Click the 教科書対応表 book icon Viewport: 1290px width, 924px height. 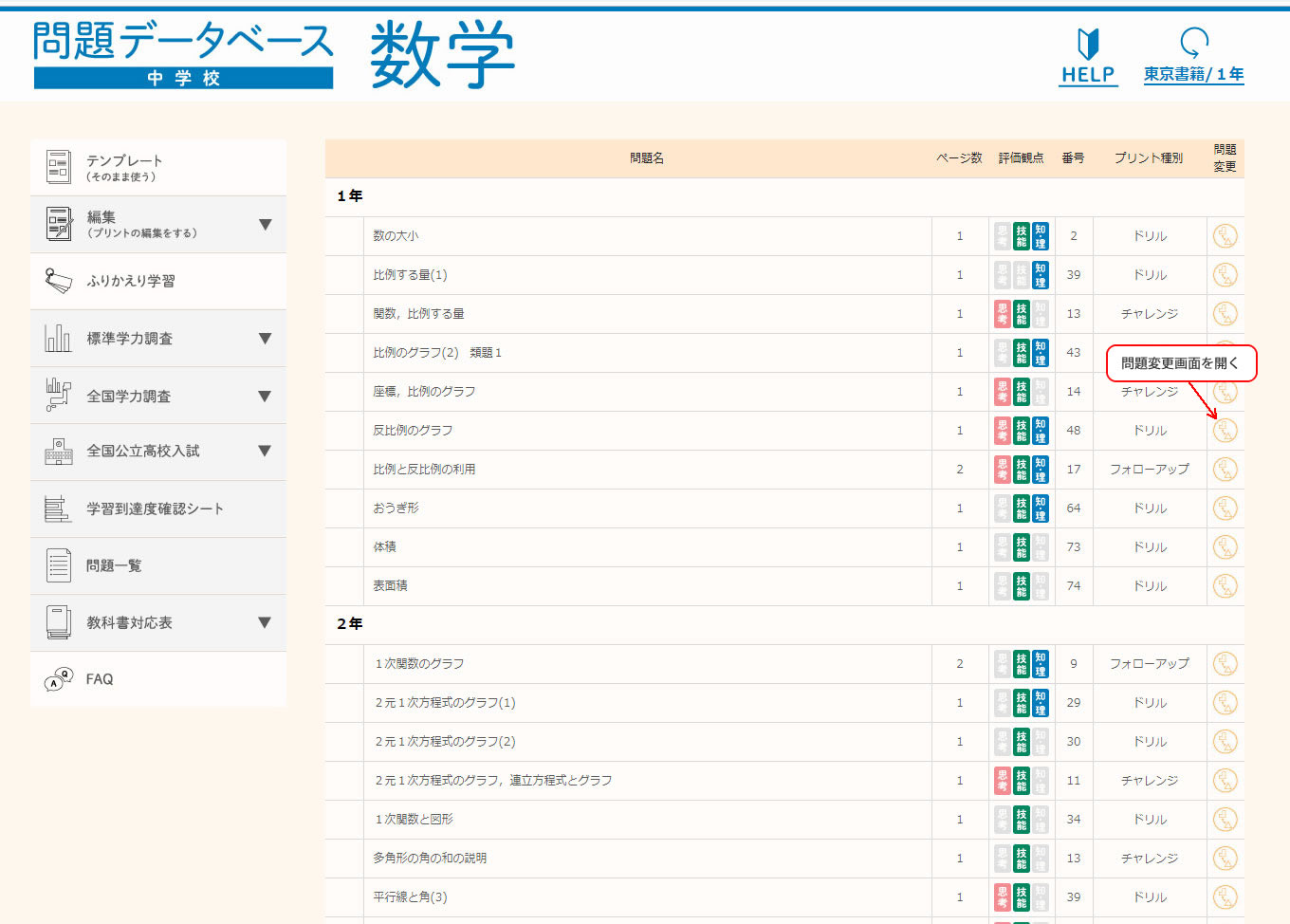pos(59,622)
